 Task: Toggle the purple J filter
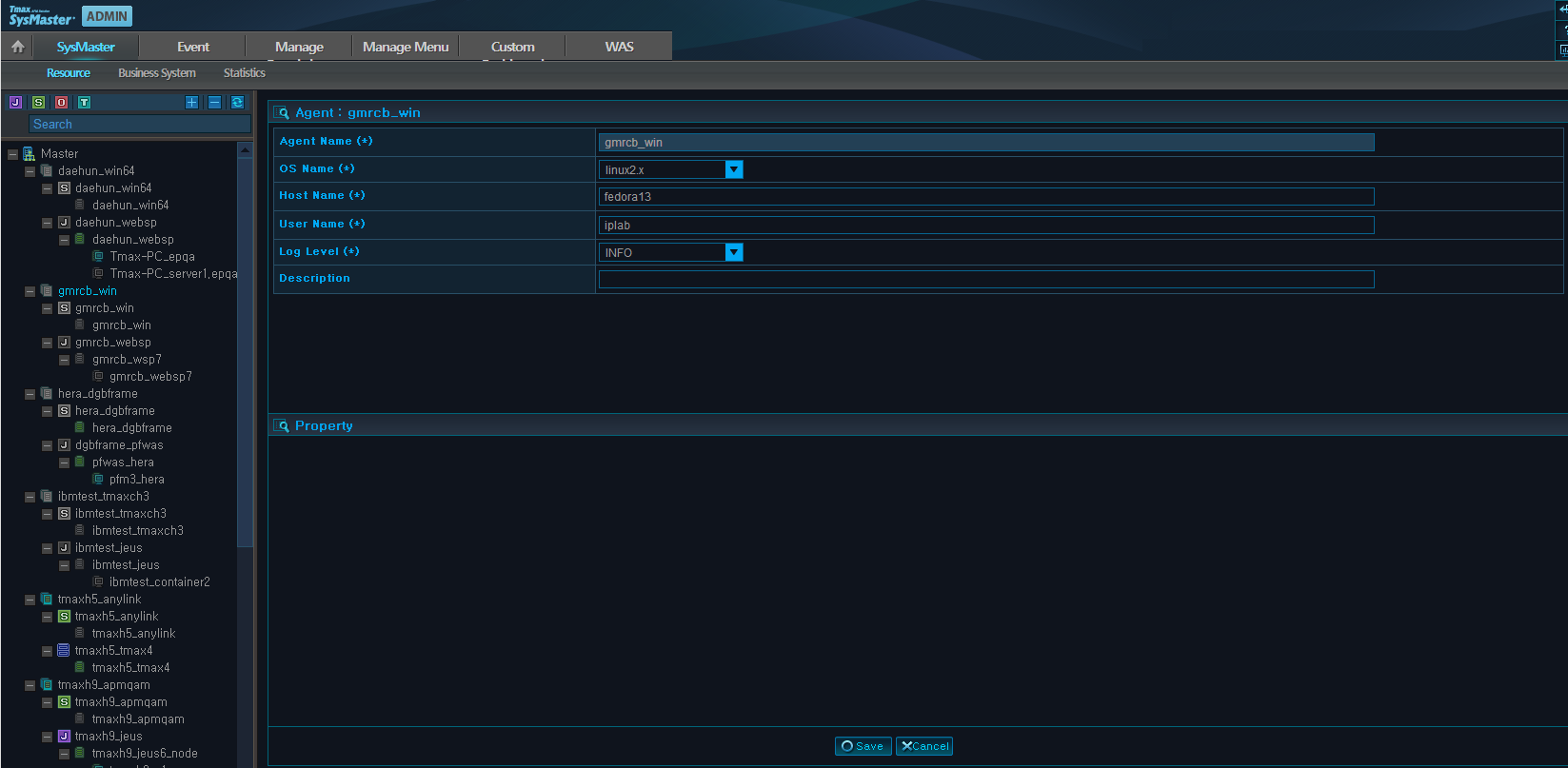[x=15, y=103]
